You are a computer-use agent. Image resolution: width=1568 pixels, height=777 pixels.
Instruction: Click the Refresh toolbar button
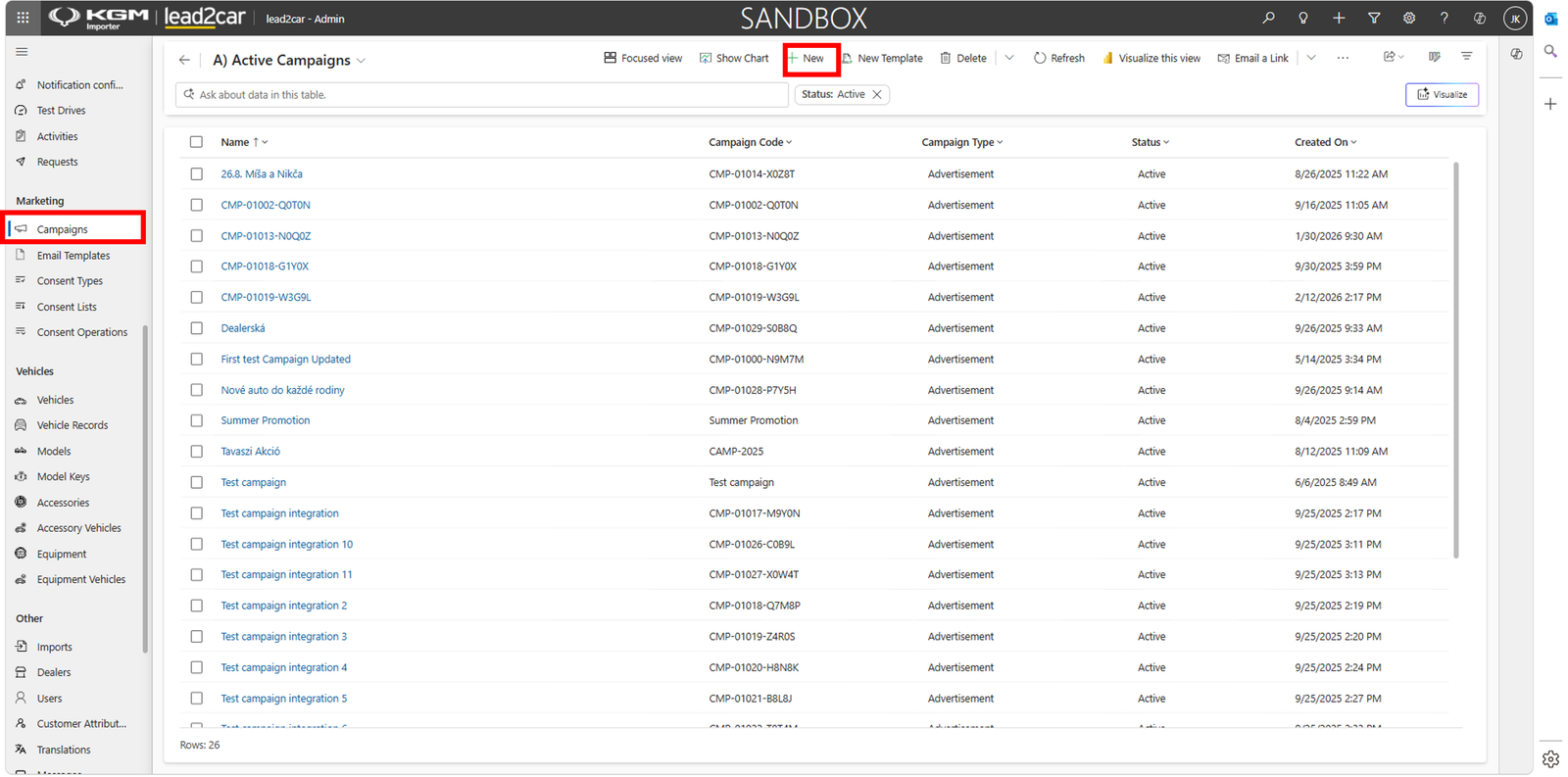pos(1059,58)
